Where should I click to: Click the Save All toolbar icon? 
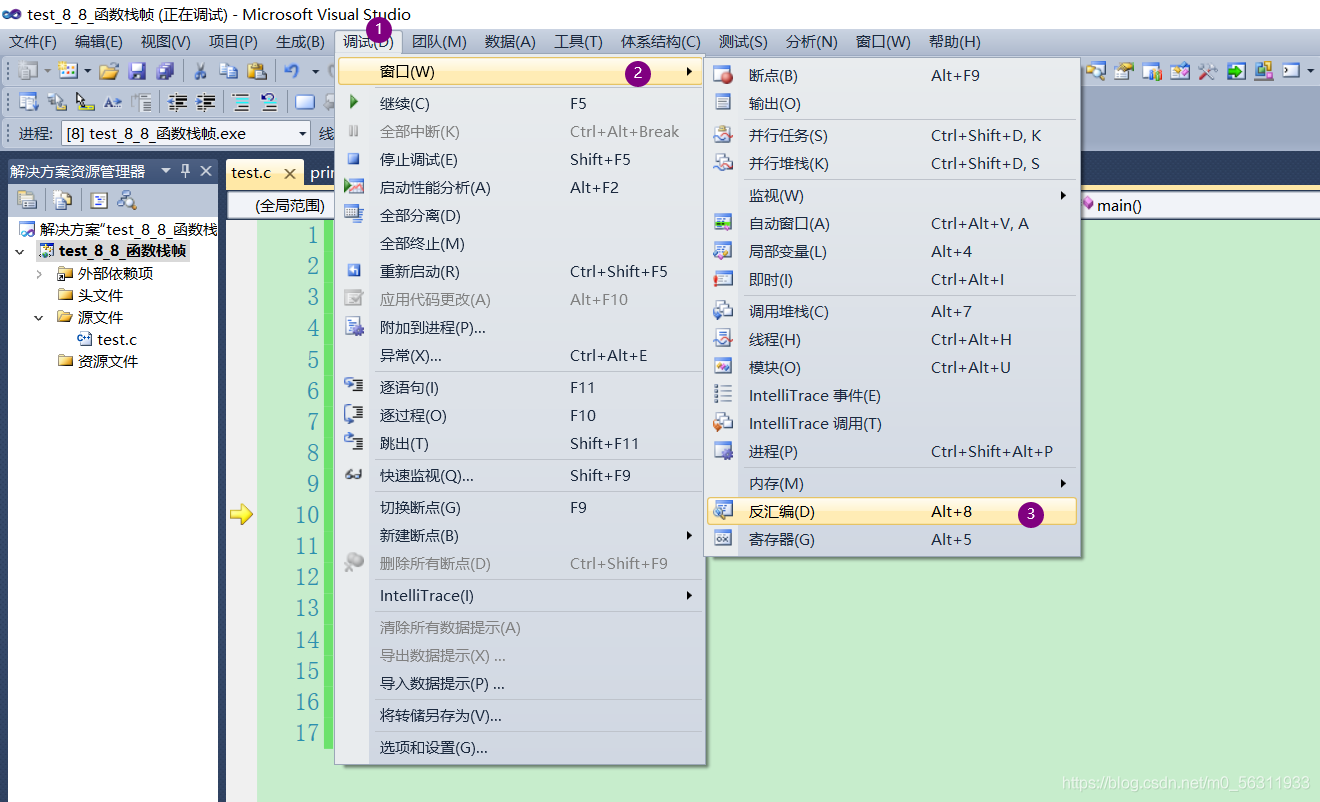click(165, 71)
